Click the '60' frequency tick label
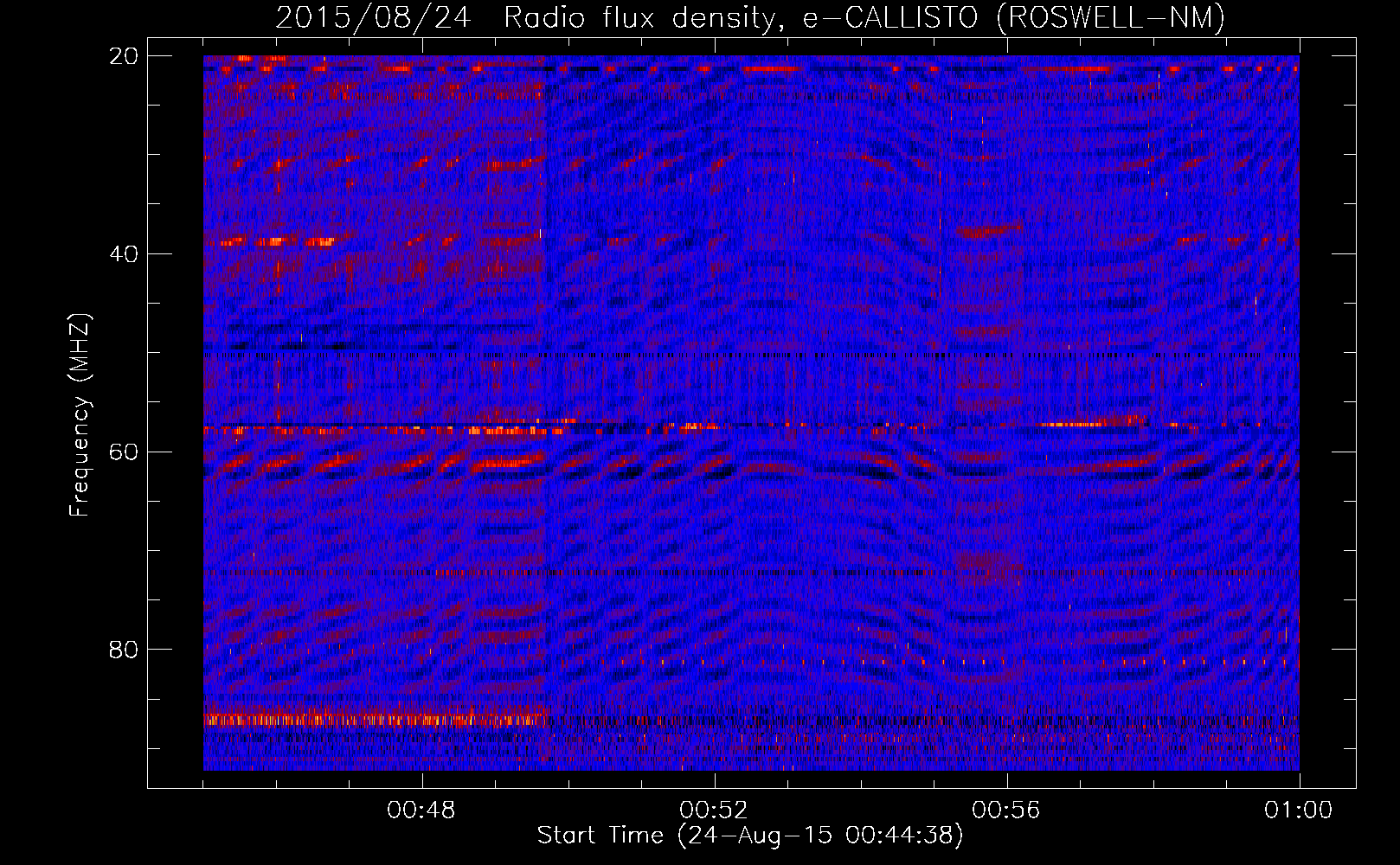This screenshot has width=1400, height=865. click(x=124, y=452)
